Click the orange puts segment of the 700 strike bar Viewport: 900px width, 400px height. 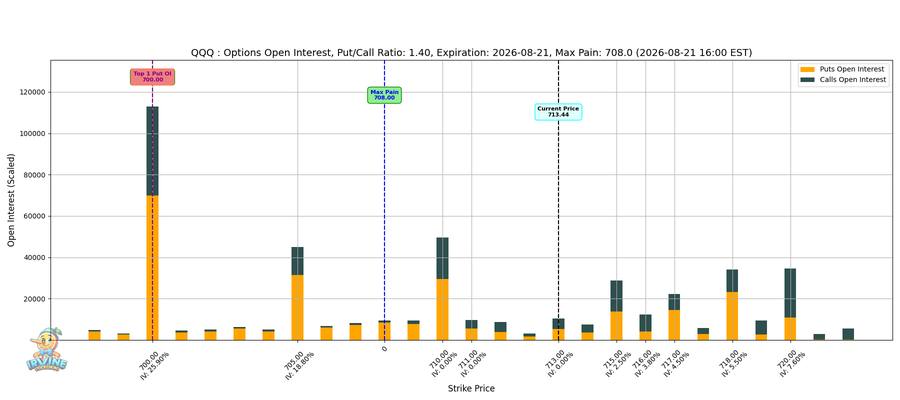[153, 267]
